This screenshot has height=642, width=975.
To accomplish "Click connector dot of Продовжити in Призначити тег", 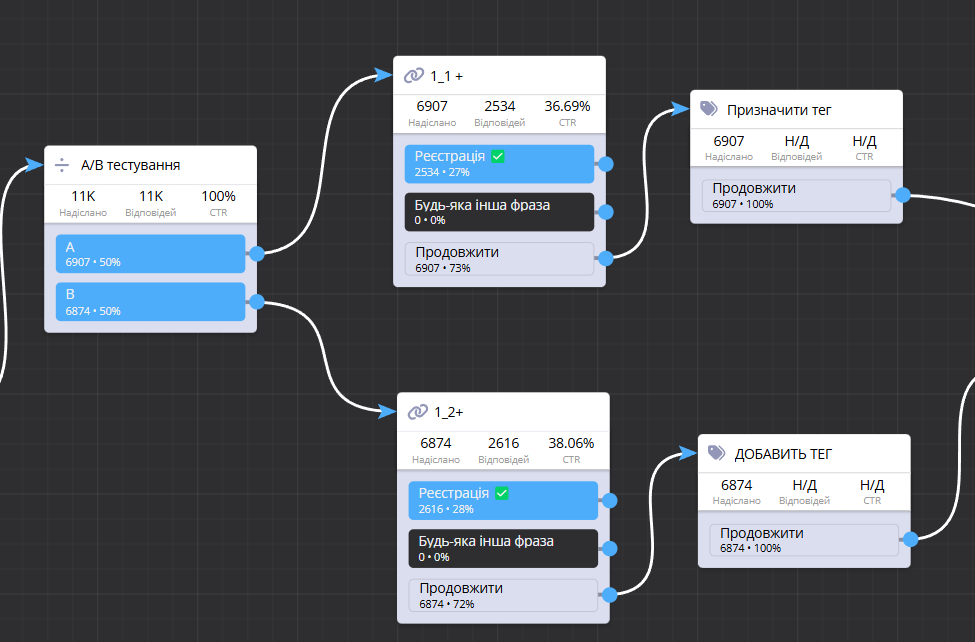I will point(903,195).
